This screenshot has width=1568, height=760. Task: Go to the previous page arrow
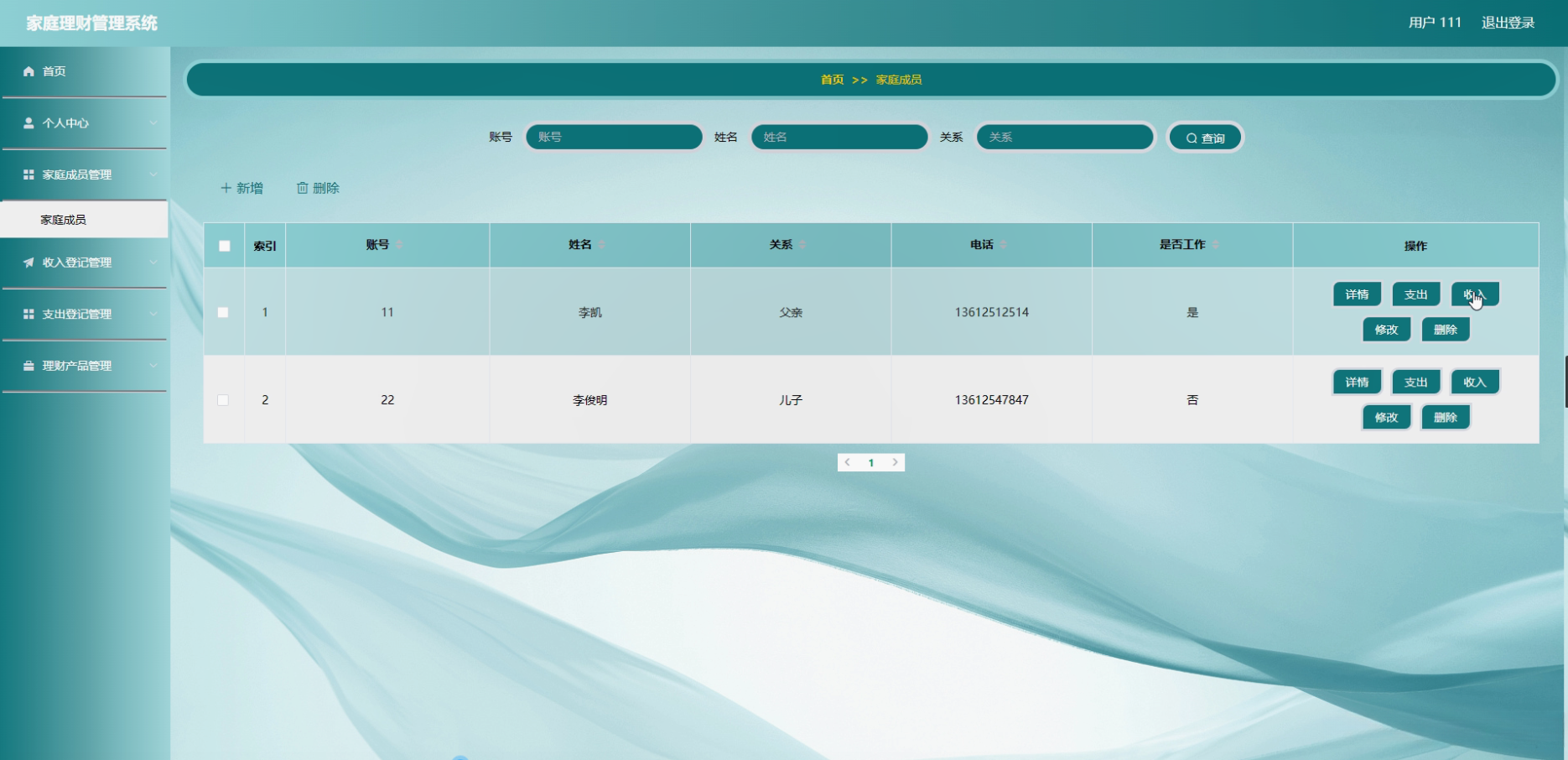(x=848, y=462)
